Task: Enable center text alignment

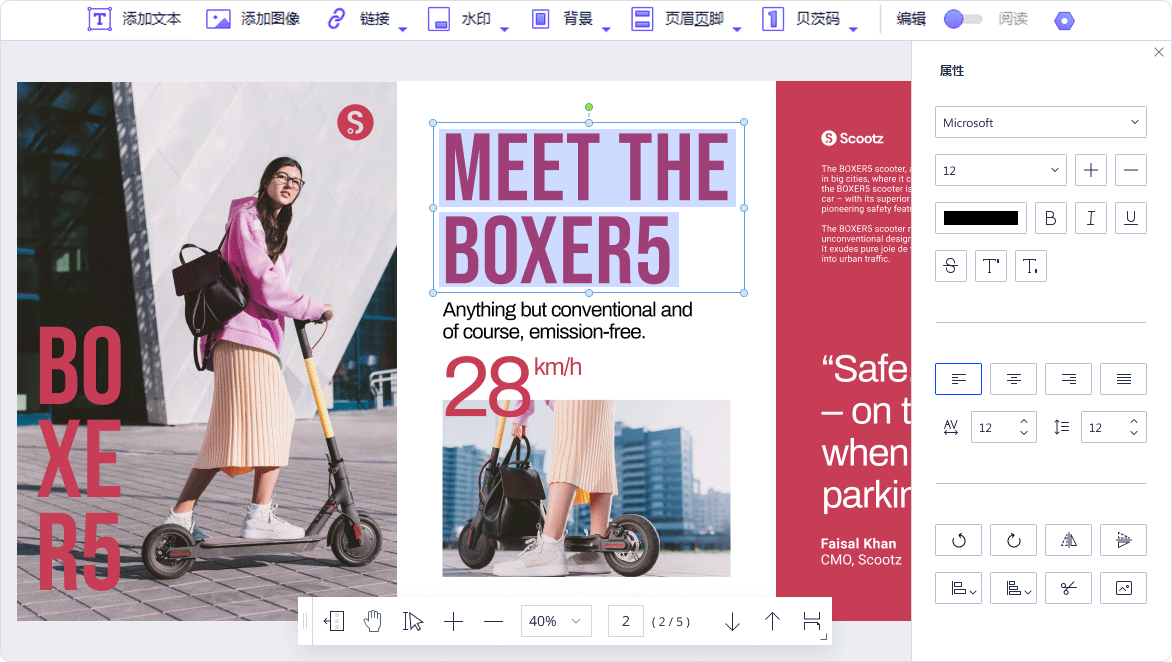Action: coord(1013,379)
